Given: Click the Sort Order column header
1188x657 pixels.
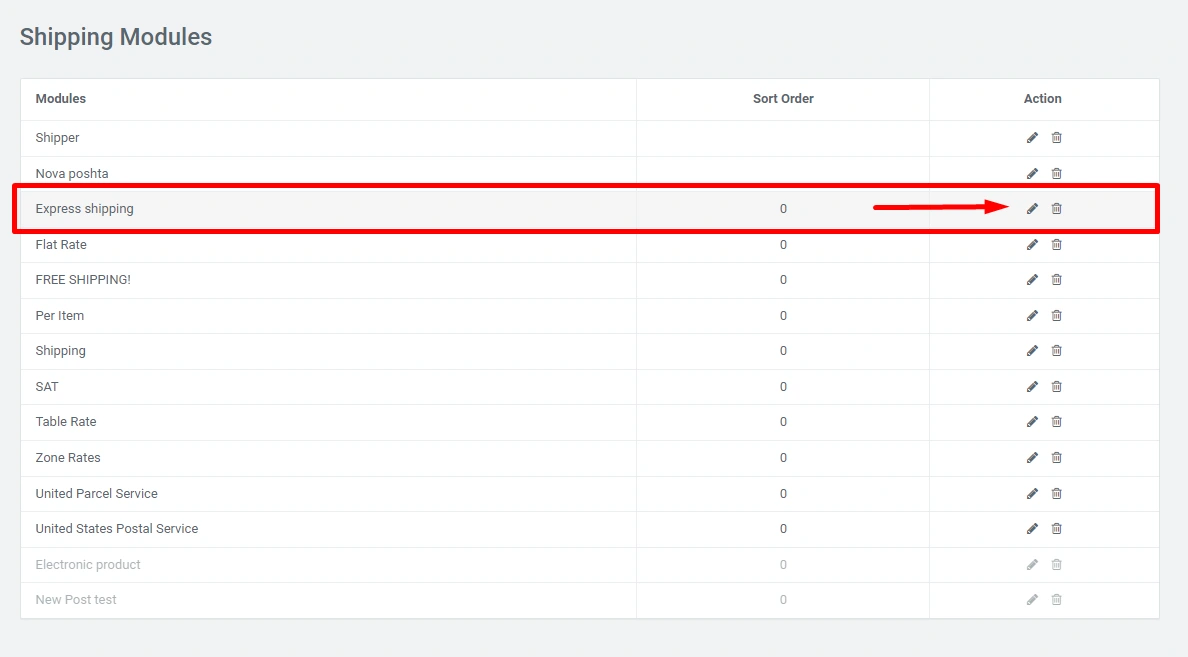Looking at the screenshot, I should 783,99.
